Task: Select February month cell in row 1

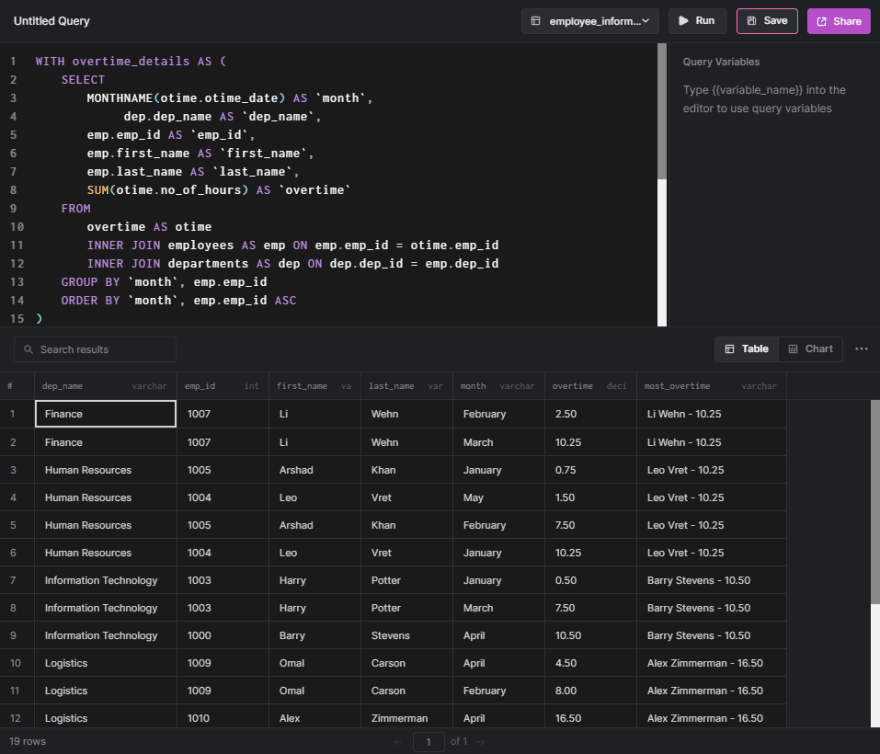Action: [499, 414]
